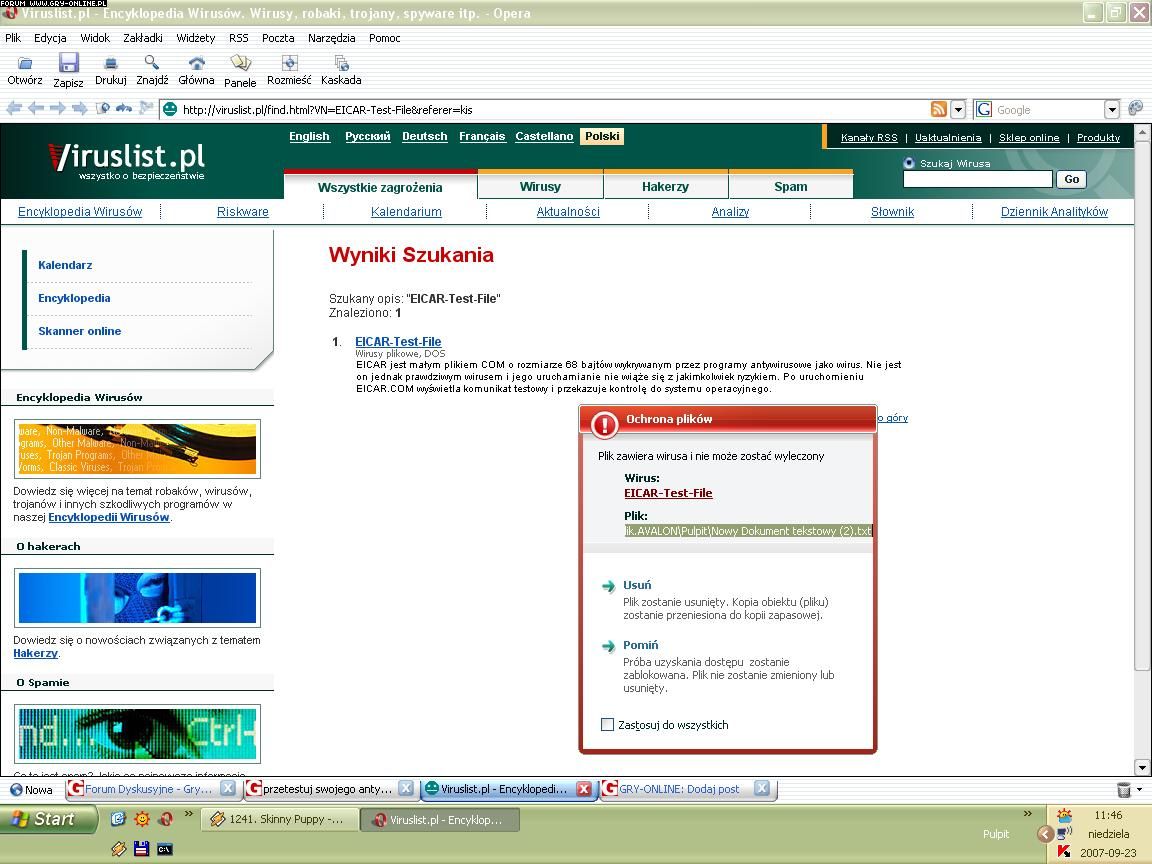The width and height of the screenshot is (1152, 864).
Task: Click Skanner online in sidebar
Action: (x=79, y=331)
